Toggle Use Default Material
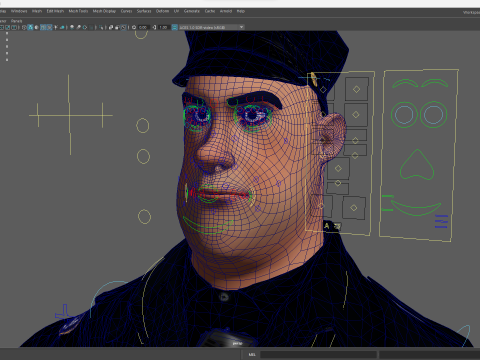 pos(36,27)
